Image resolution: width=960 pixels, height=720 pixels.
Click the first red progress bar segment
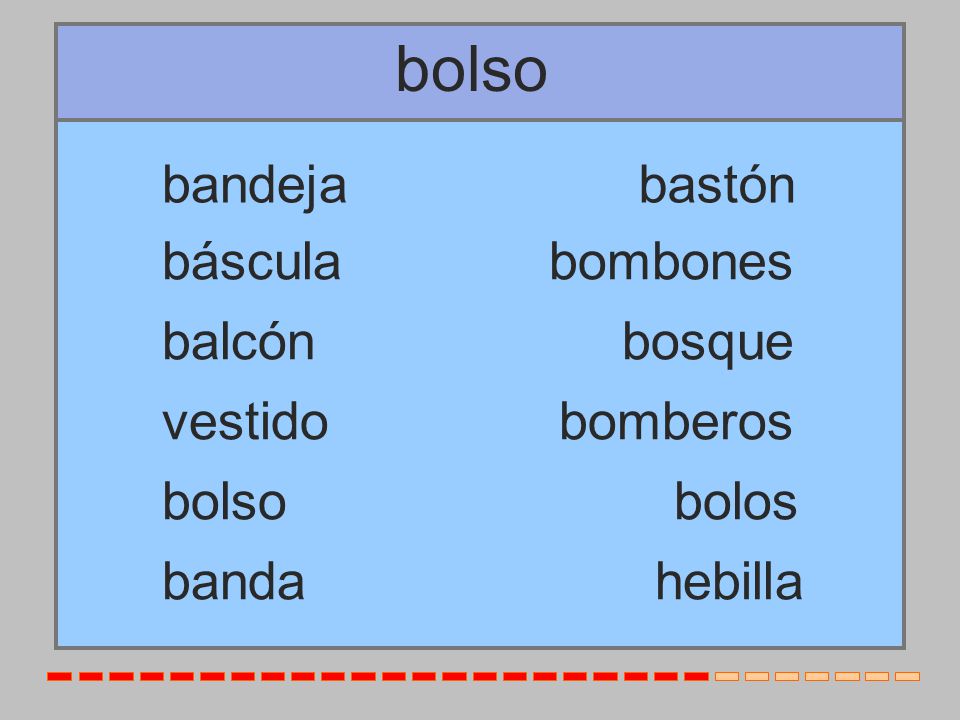(x=59, y=677)
